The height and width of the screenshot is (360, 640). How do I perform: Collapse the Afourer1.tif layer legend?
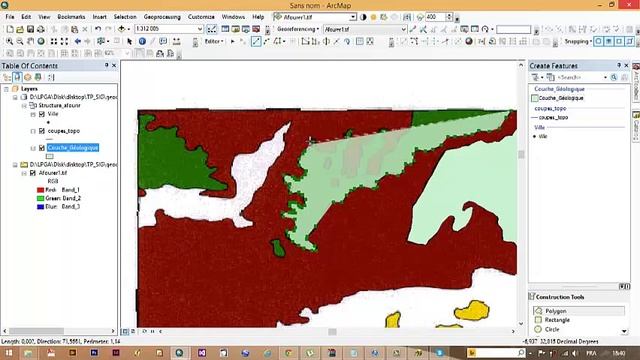(x=24, y=173)
